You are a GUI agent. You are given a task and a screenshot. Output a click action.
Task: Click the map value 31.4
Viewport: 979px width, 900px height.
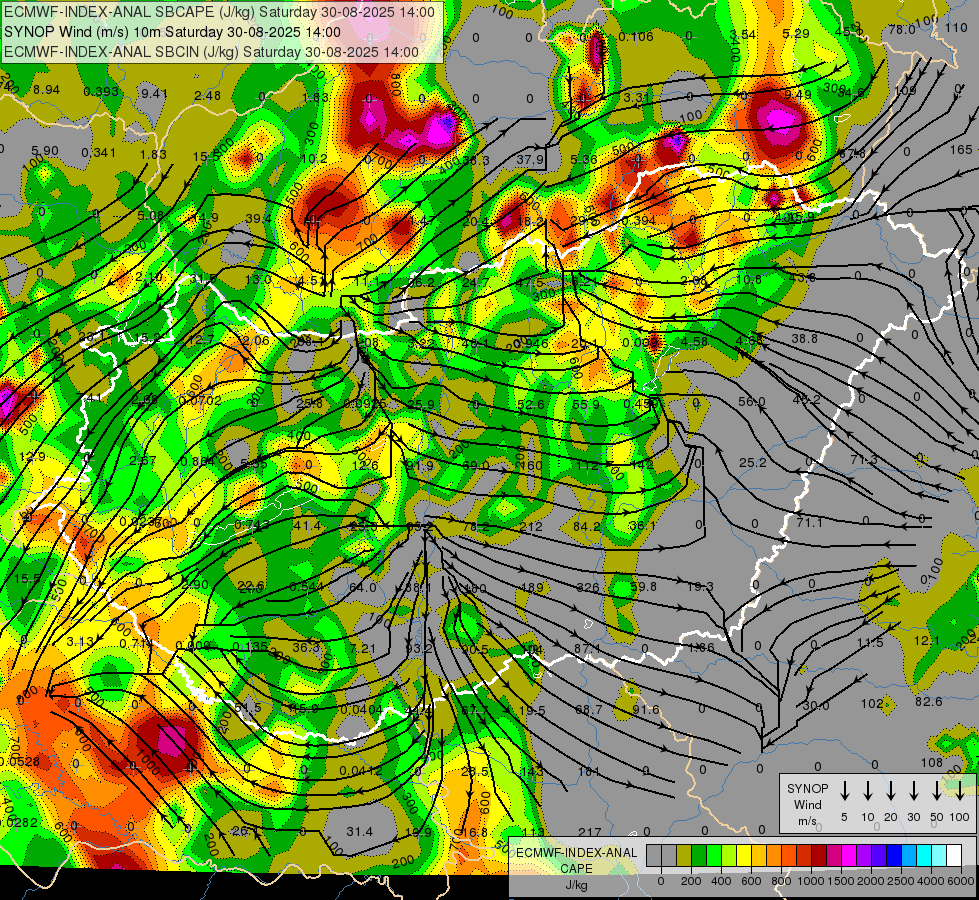coord(360,831)
